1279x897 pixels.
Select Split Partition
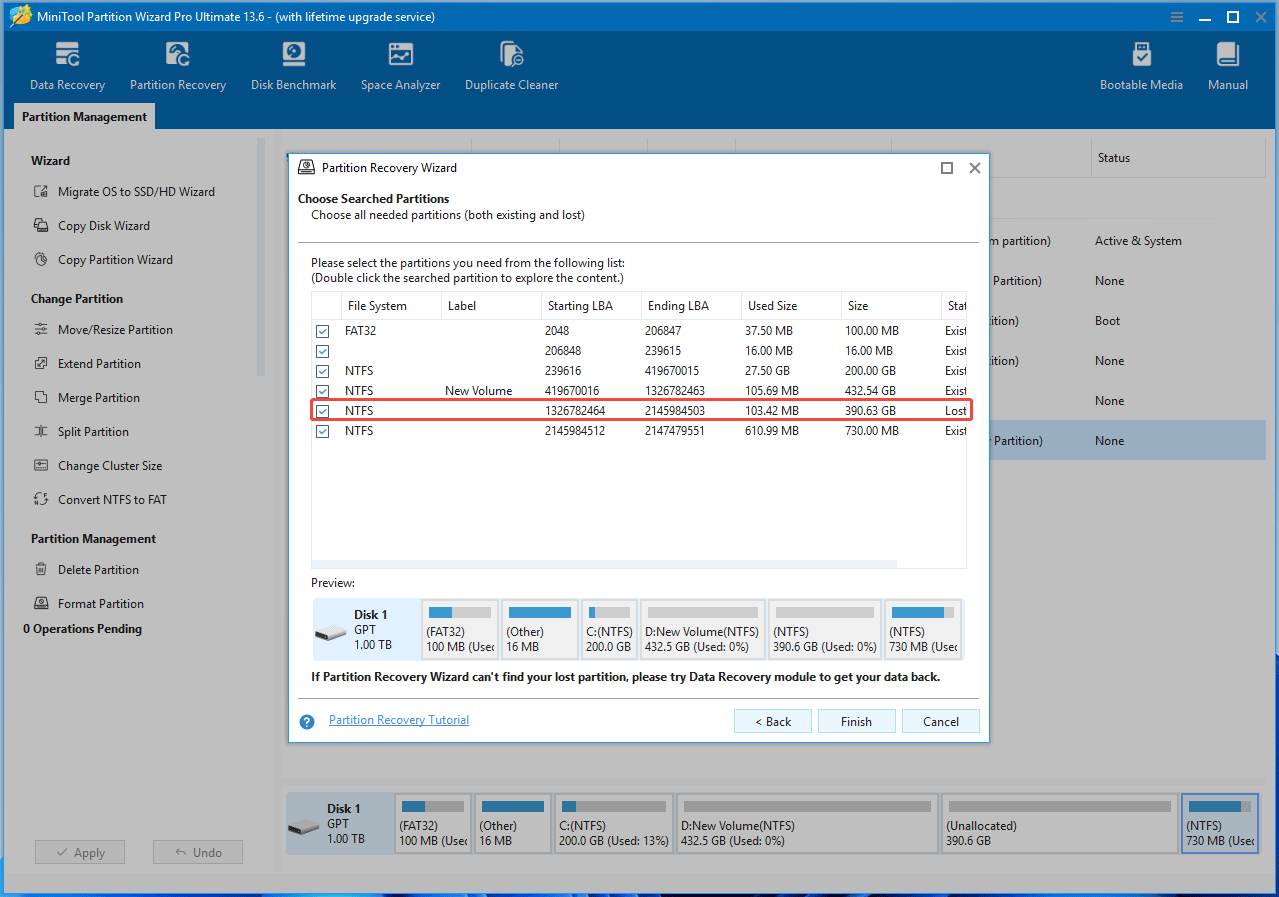[x=81, y=432]
